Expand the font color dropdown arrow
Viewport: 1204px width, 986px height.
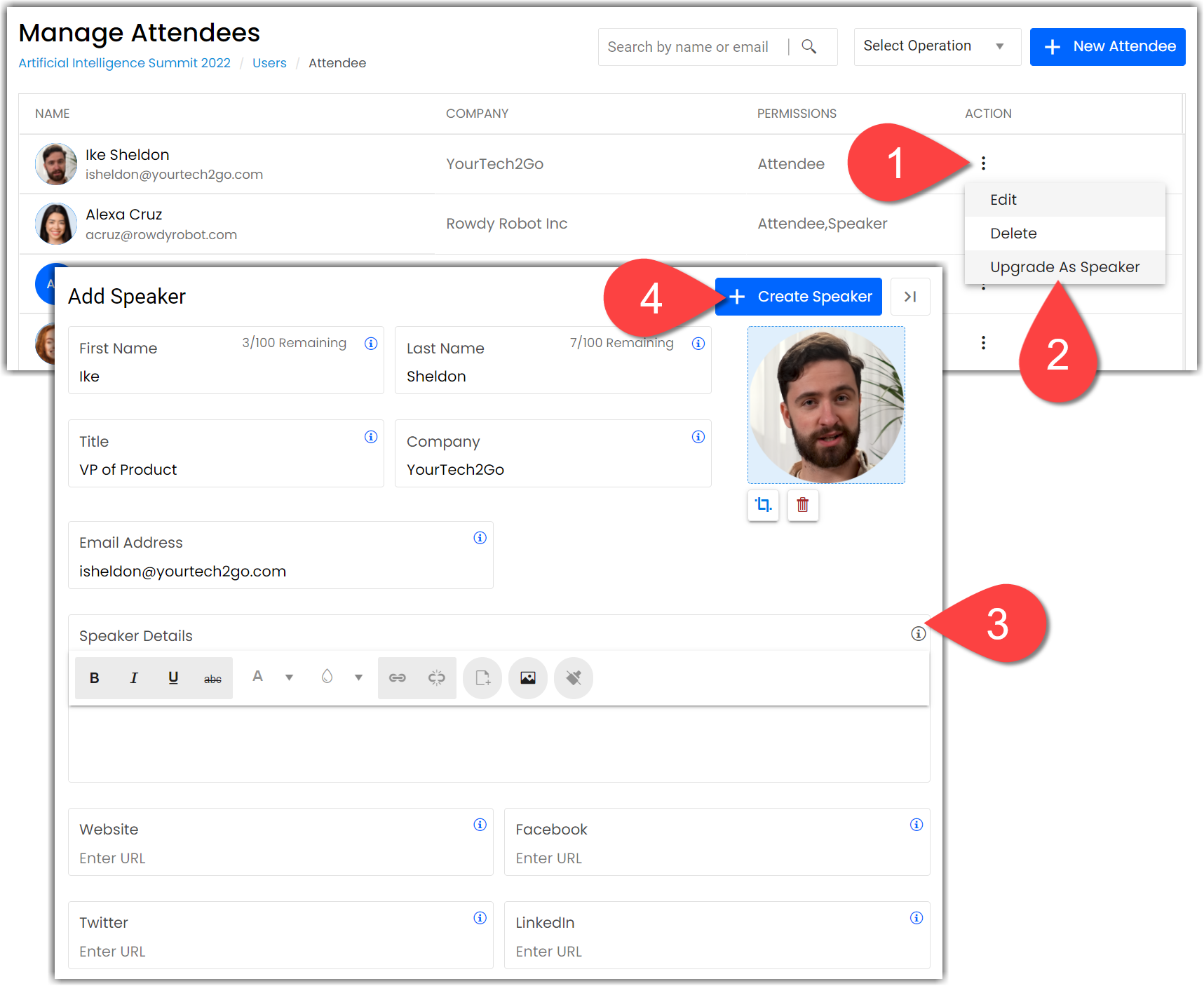coord(289,677)
